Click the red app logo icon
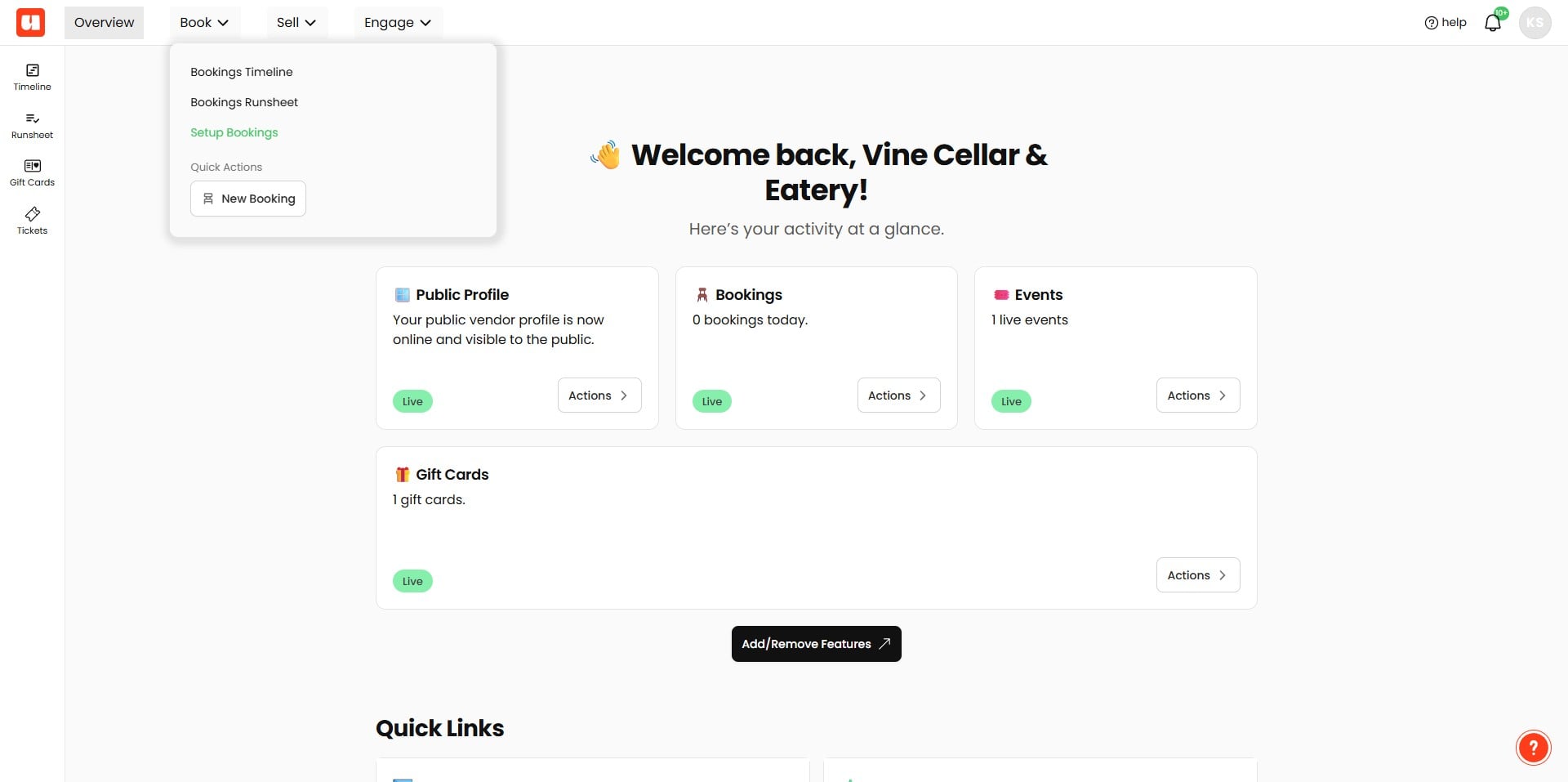The image size is (1568, 782). pyautogui.click(x=30, y=22)
